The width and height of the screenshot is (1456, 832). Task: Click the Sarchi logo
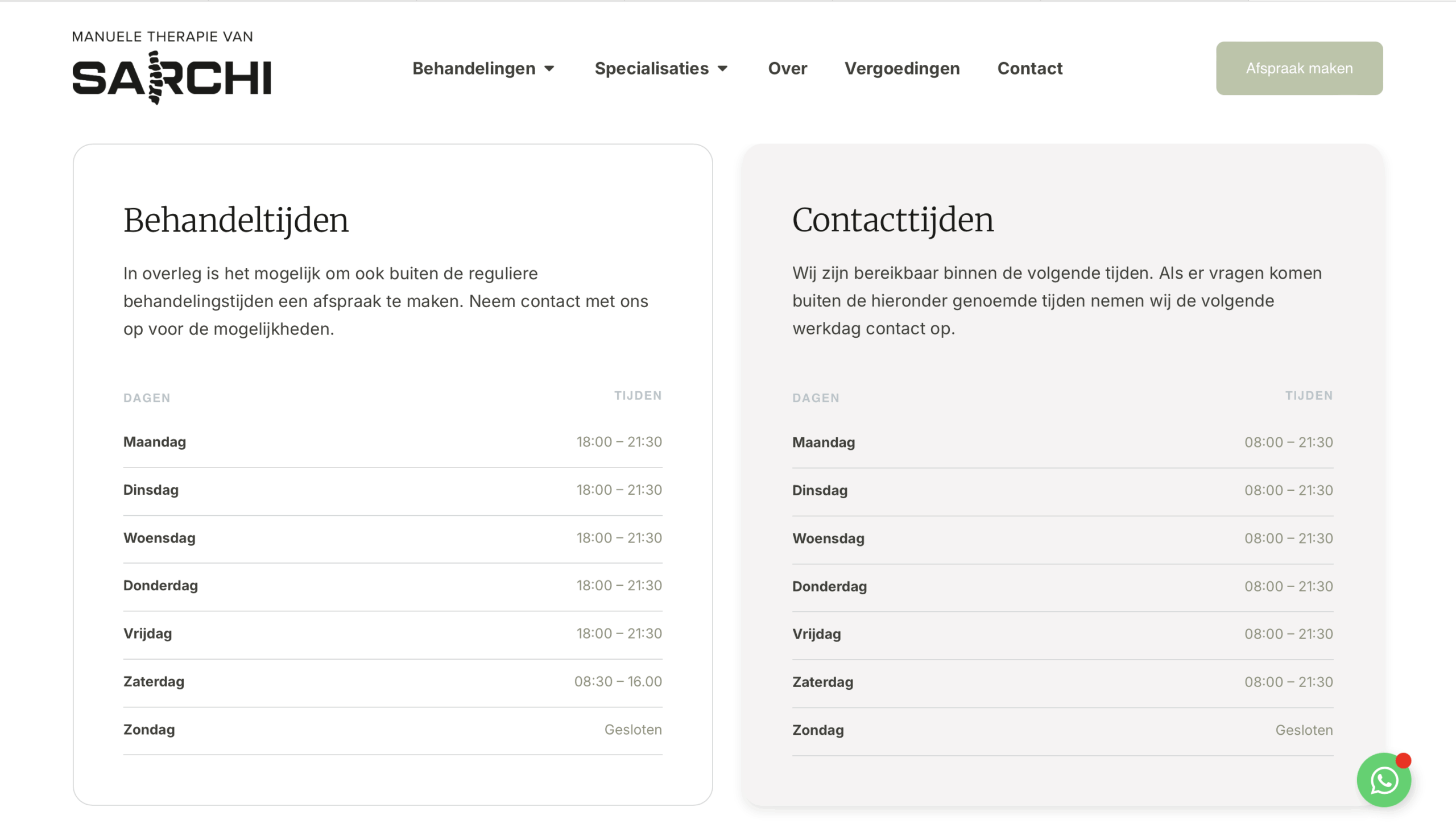pyautogui.click(x=171, y=77)
